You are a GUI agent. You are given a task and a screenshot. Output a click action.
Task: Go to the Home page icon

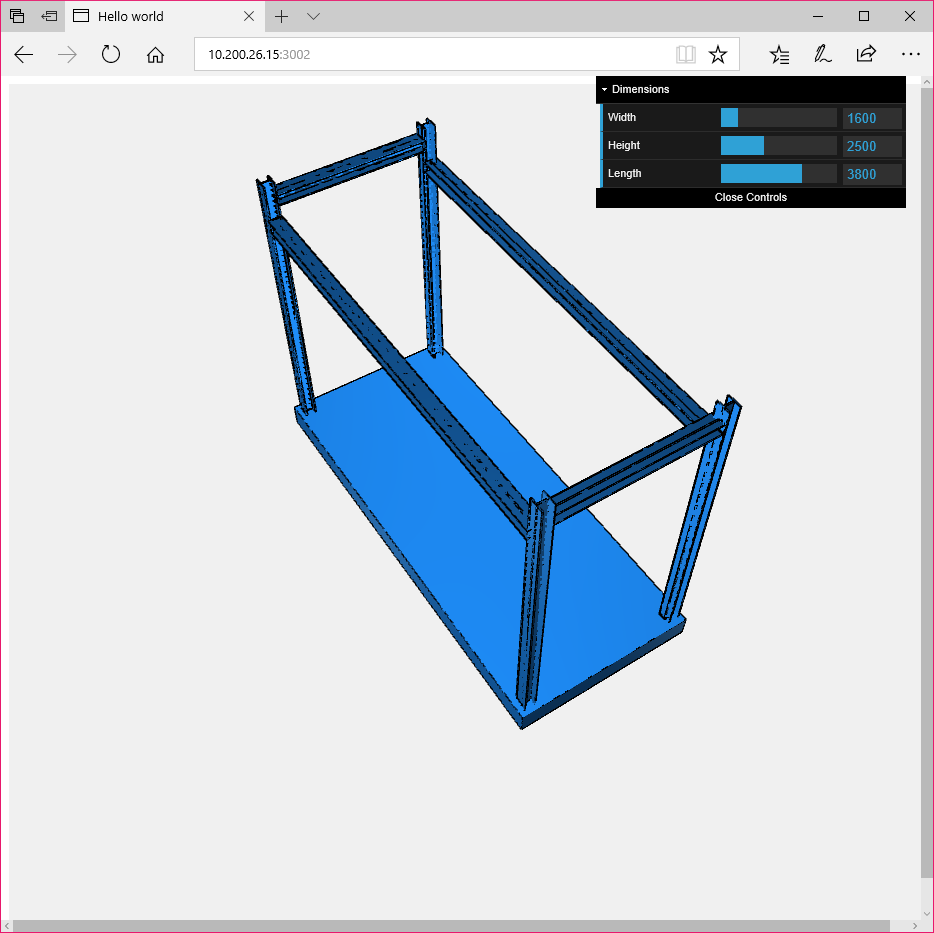[155, 55]
